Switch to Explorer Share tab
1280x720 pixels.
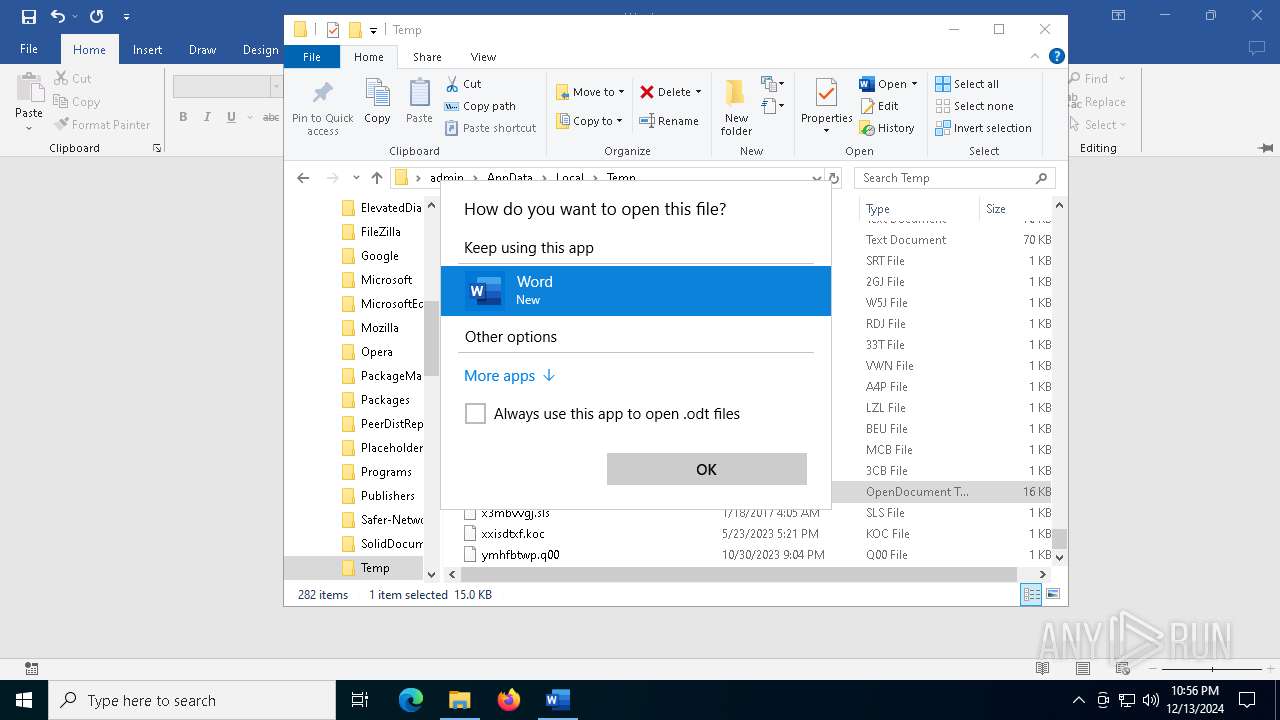pos(427,57)
